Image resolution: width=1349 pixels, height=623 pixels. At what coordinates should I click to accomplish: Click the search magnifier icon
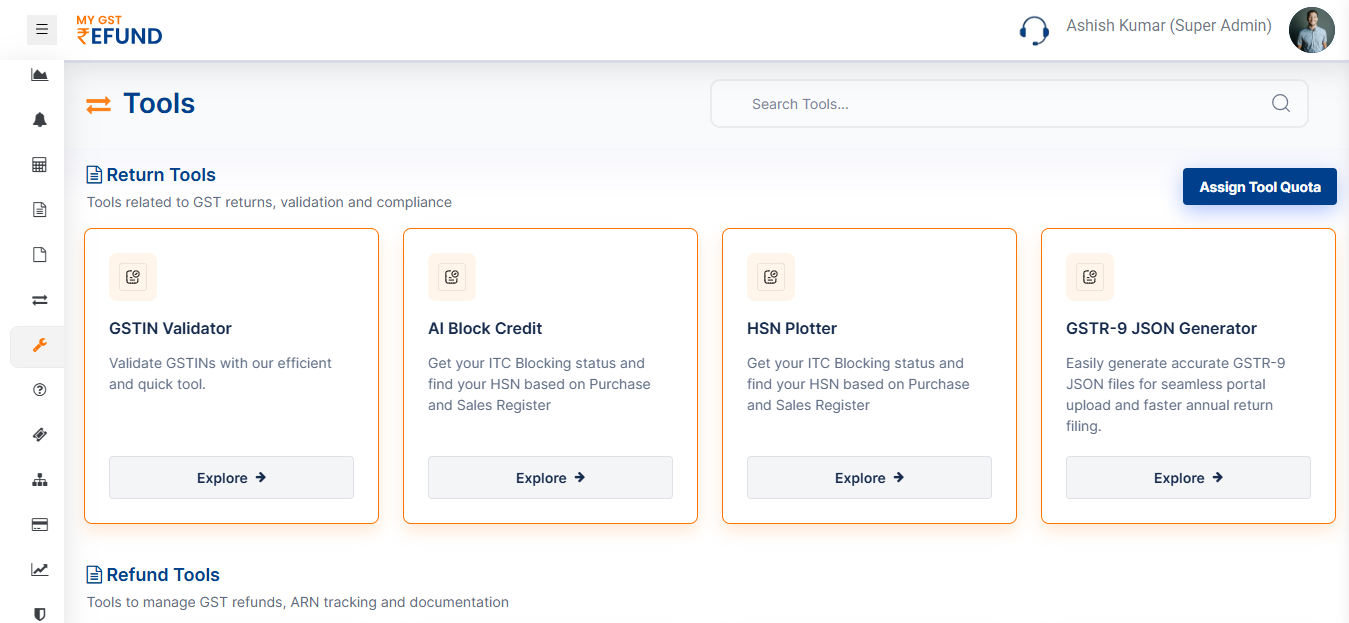click(x=1281, y=103)
